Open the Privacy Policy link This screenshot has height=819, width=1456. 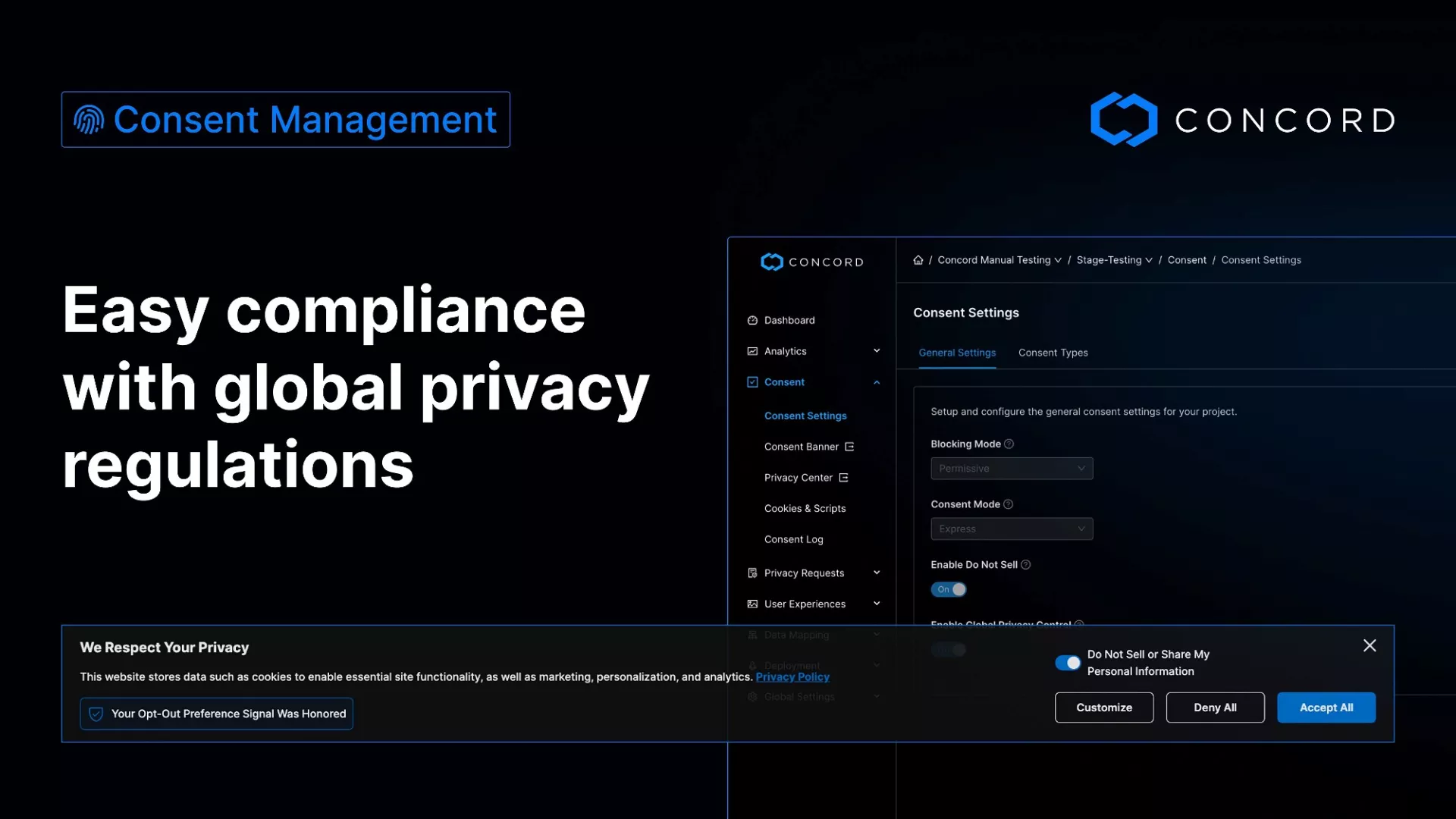coord(792,677)
